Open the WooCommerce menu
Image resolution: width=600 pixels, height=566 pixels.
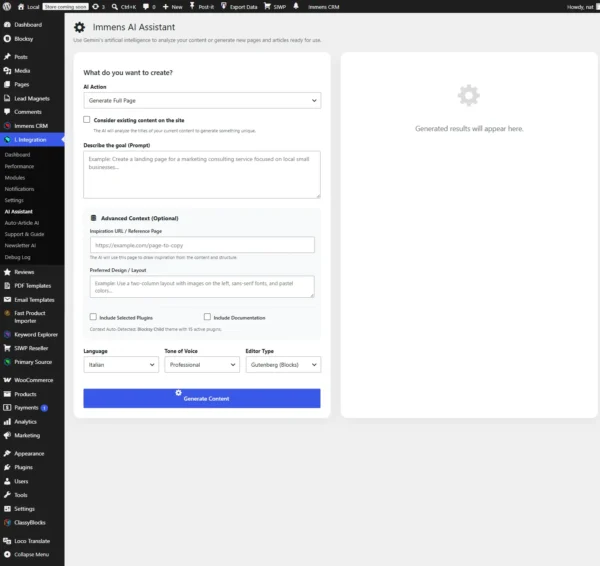(x=32, y=380)
